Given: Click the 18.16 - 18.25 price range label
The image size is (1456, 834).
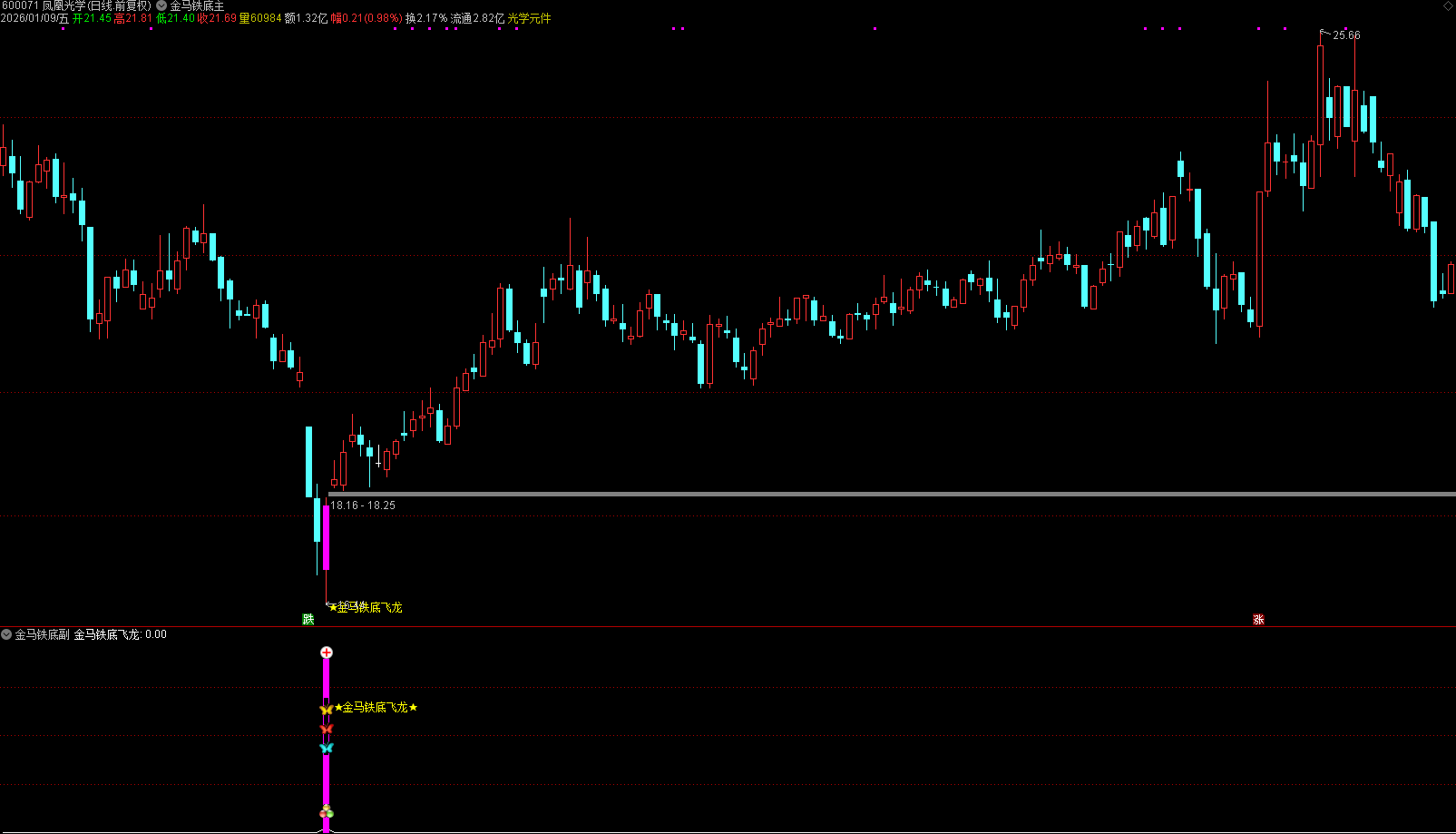Looking at the screenshot, I should pos(363,505).
